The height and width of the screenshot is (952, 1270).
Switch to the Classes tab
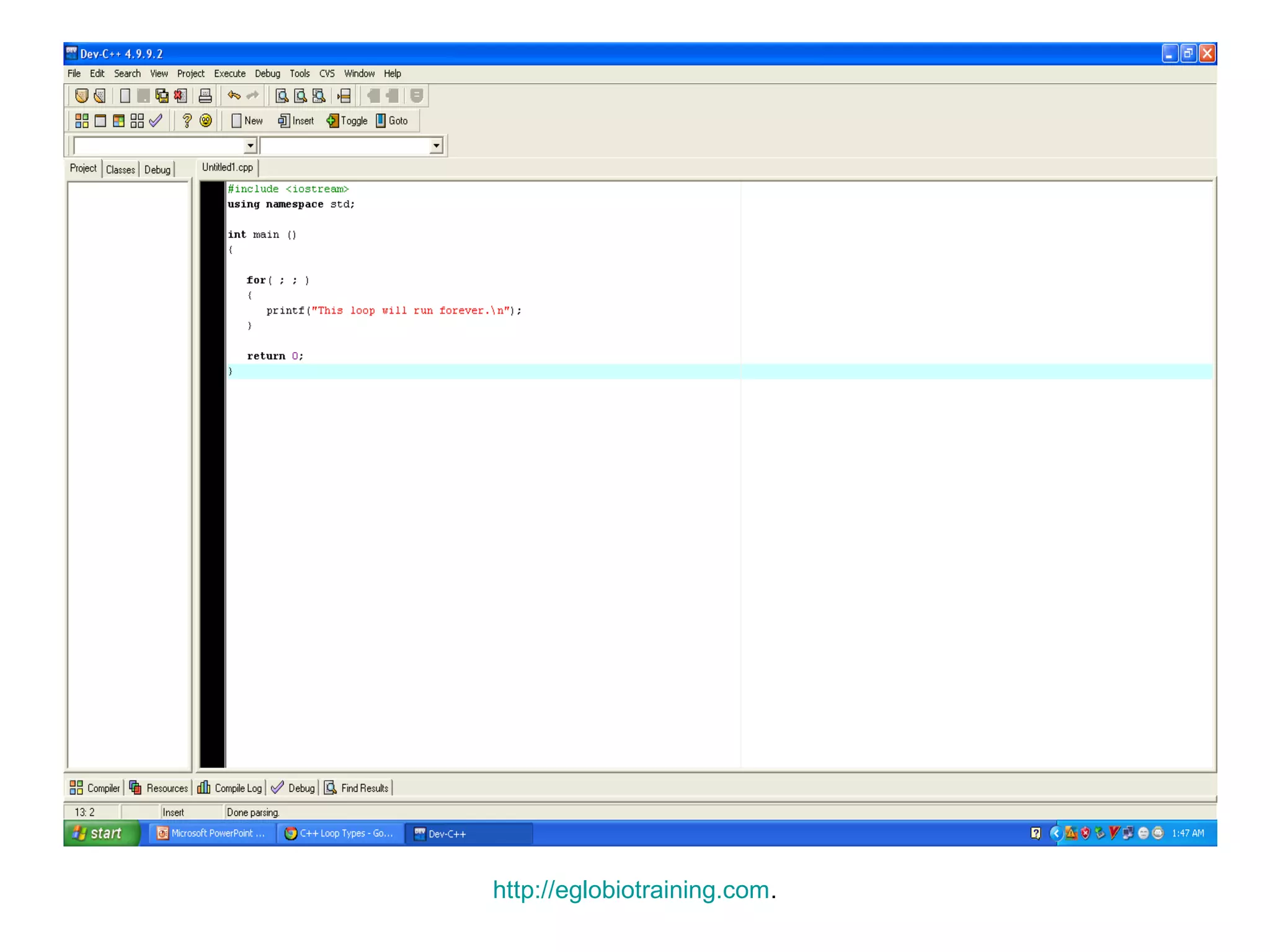(120, 169)
